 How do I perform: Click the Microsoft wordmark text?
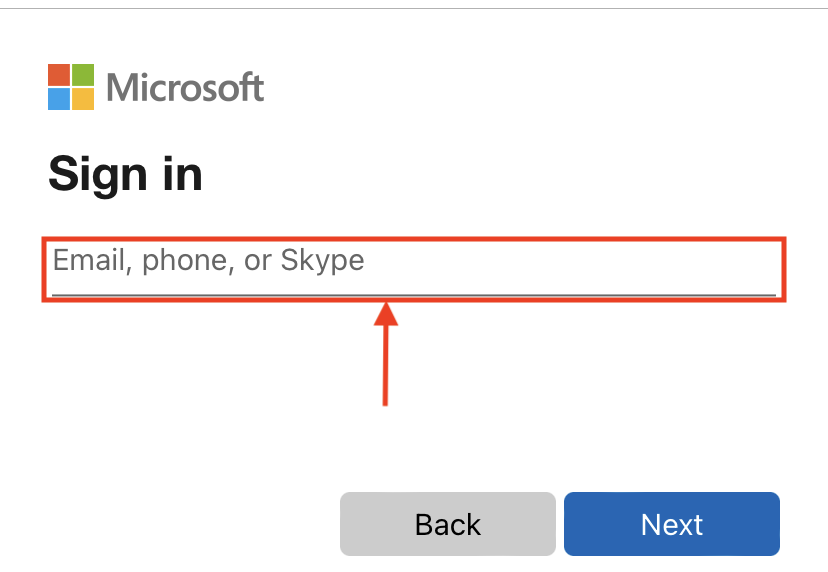[x=185, y=87]
